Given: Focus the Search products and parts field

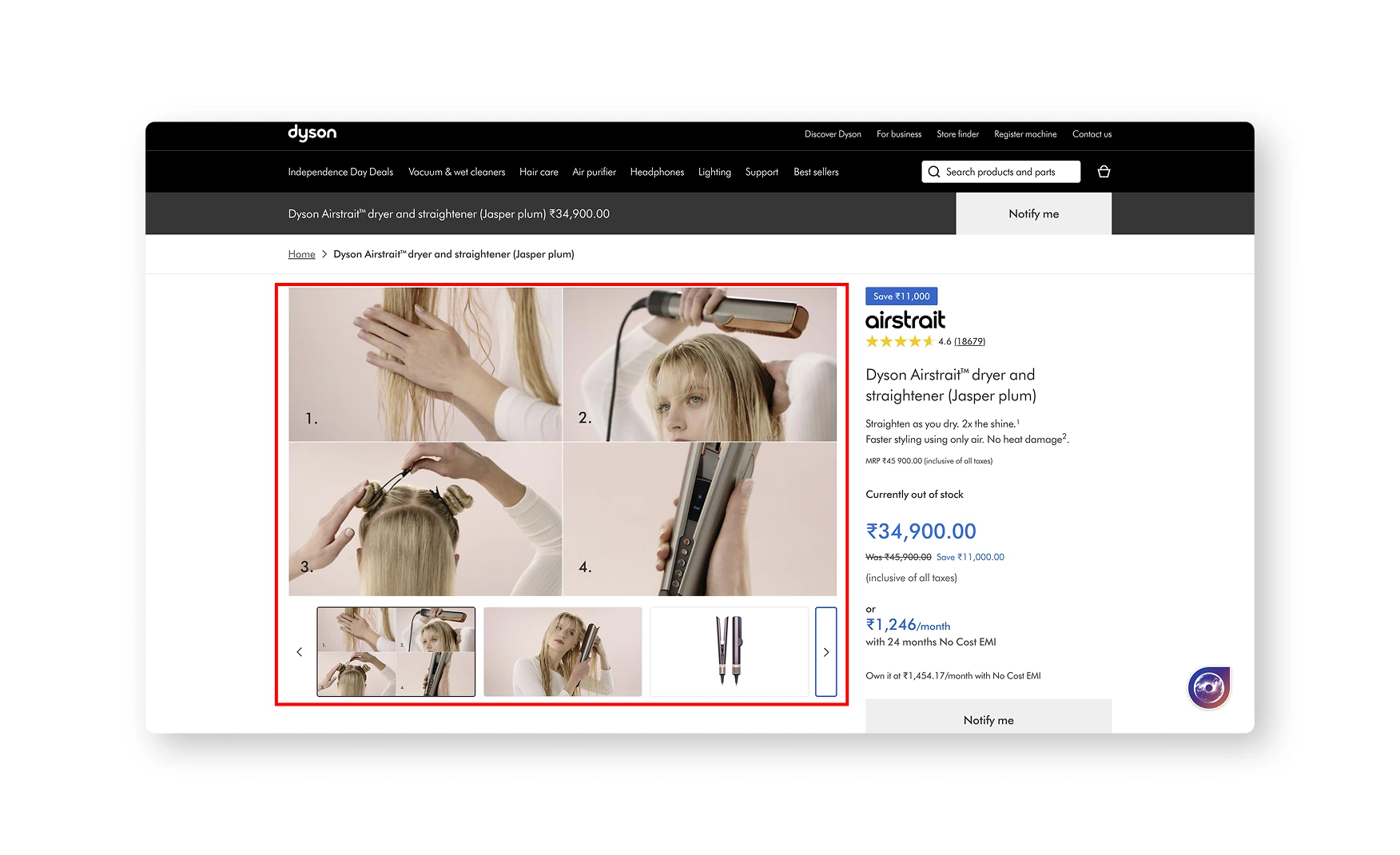Looking at the screenshot, I should pos(1000,172).
